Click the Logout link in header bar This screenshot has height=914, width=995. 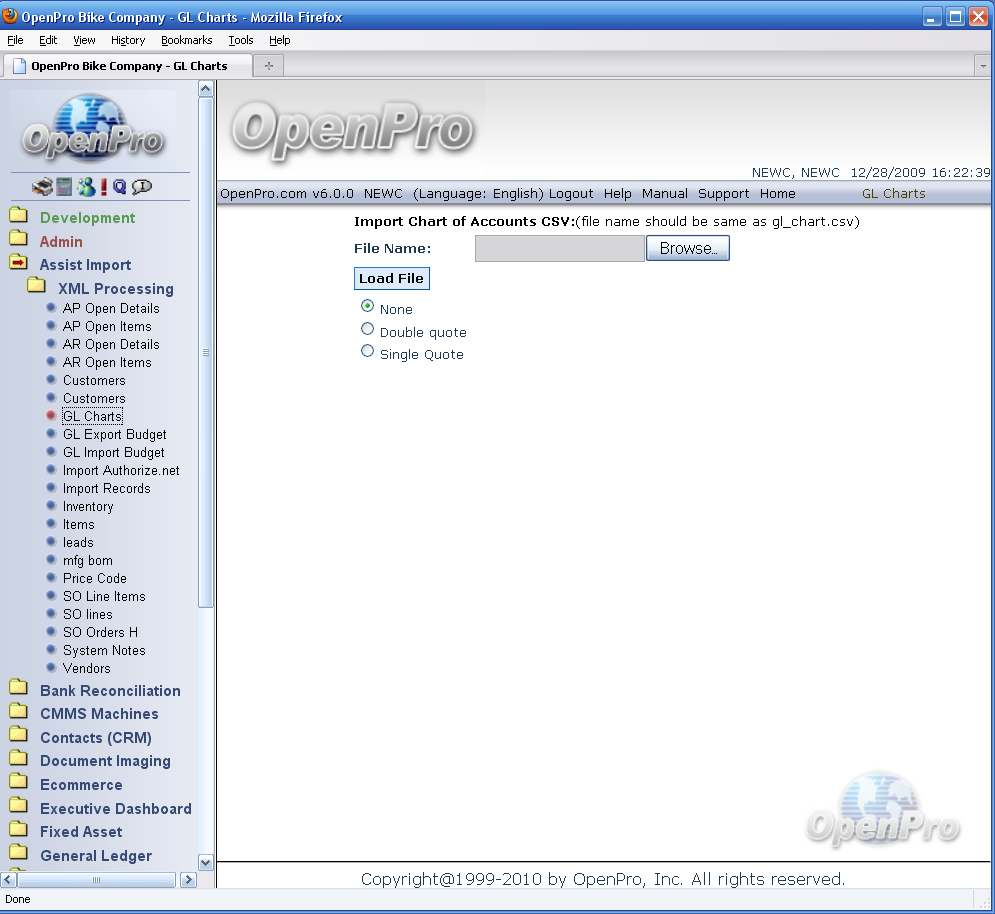coord(570,194)
